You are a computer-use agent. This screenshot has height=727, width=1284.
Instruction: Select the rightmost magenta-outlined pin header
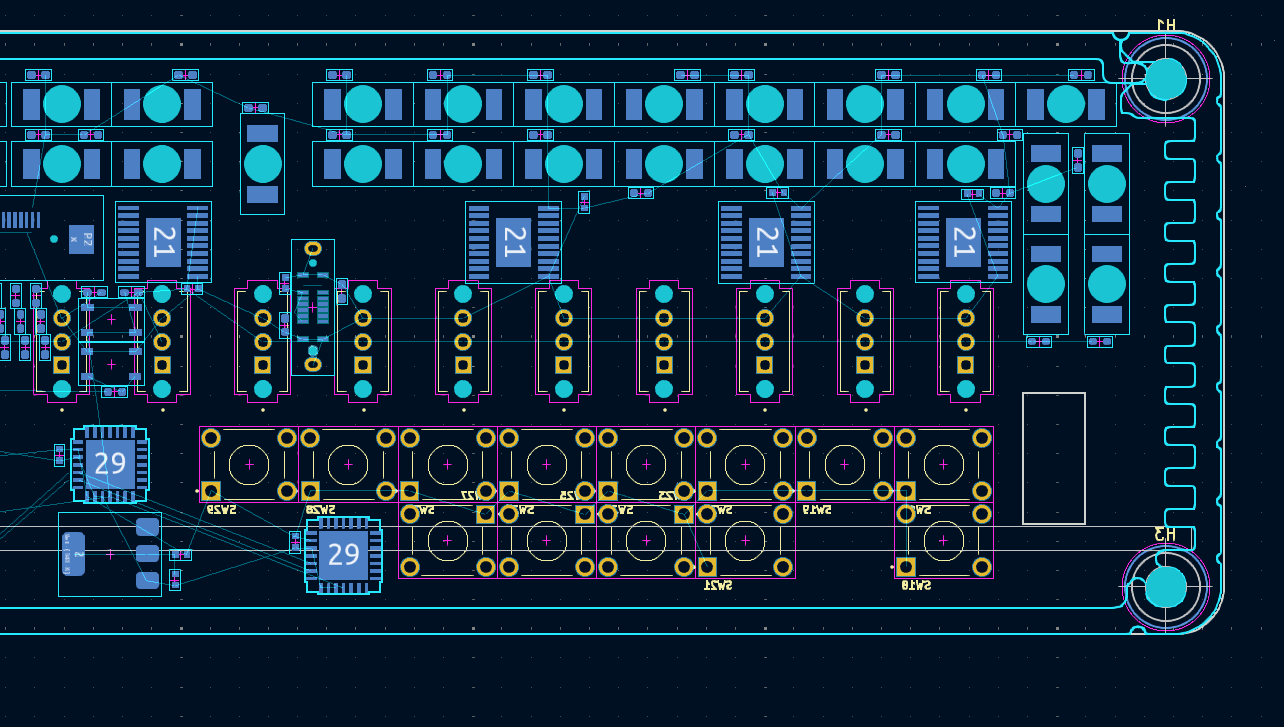965,341
